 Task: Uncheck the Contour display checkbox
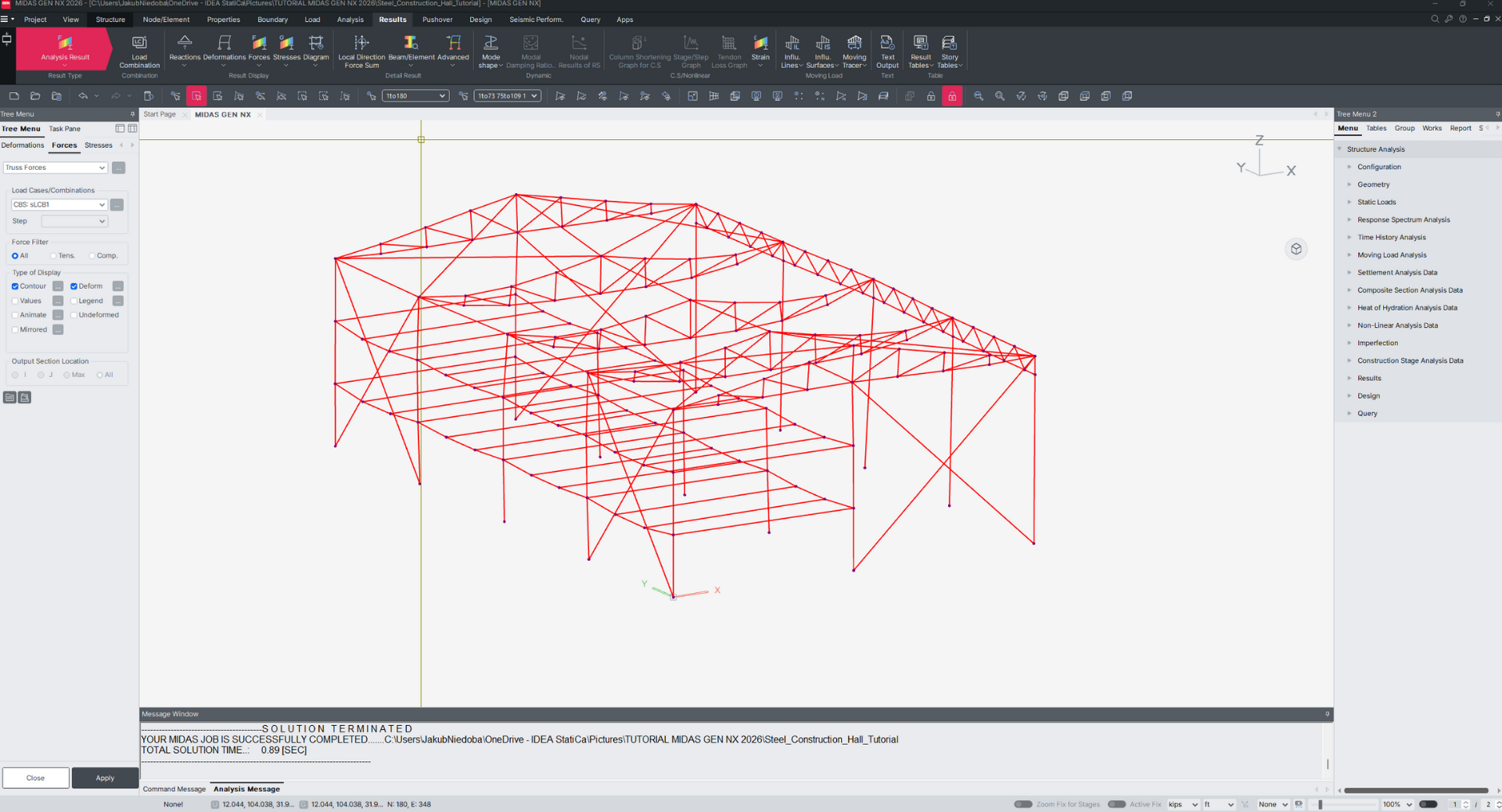click(x=16, y=286)
